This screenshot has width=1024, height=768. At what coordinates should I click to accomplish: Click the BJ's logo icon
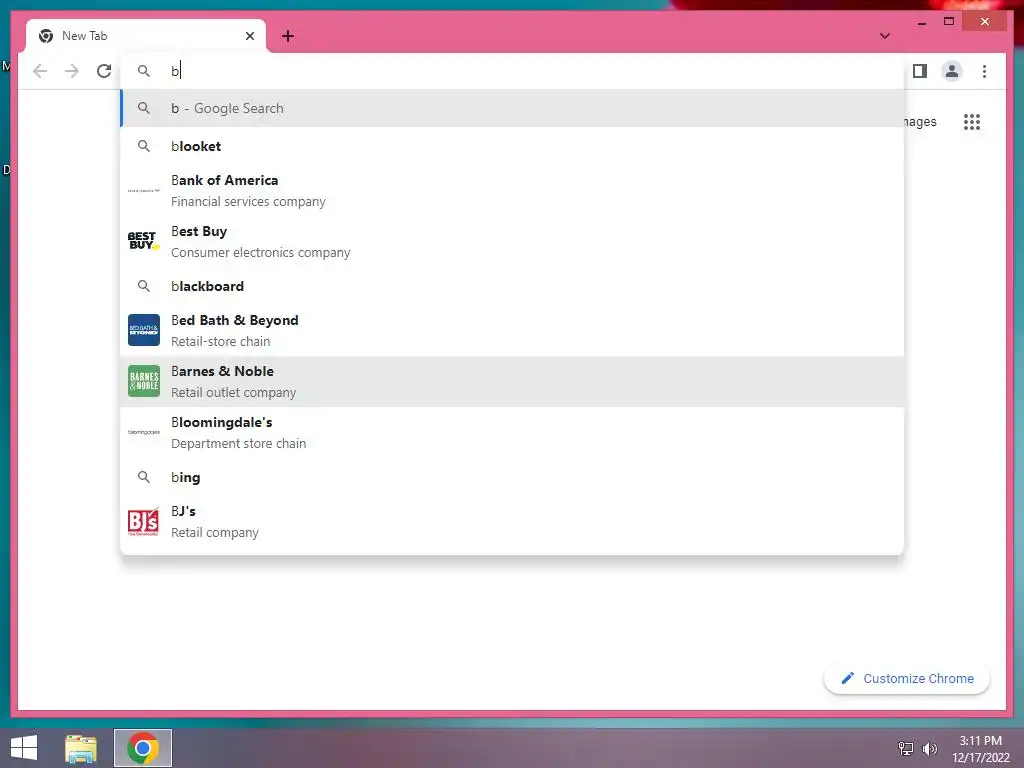[x=144, y=522]
